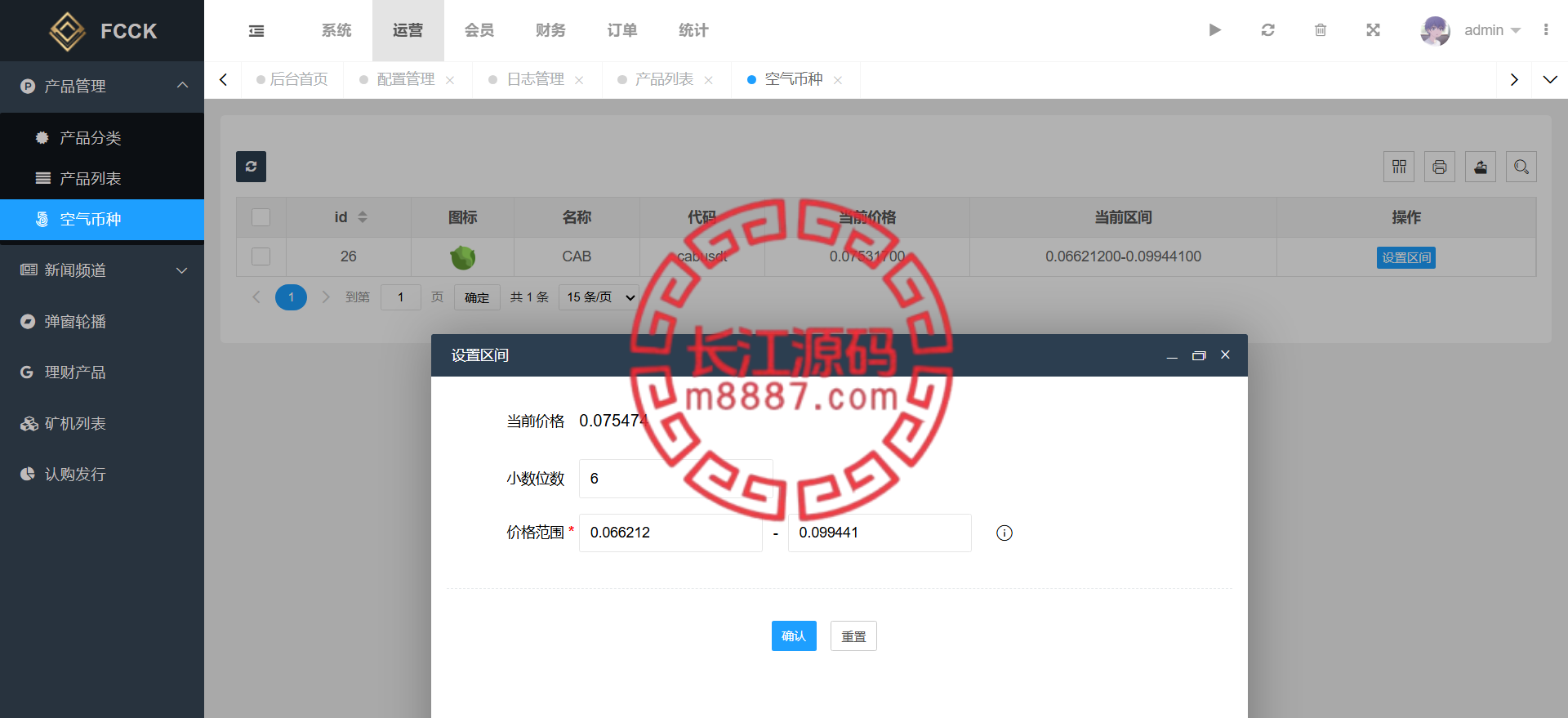The width and height of the screenshot is (1568, 718).
Task: Go to next page arrow in pagination
Action: [326, 297]
